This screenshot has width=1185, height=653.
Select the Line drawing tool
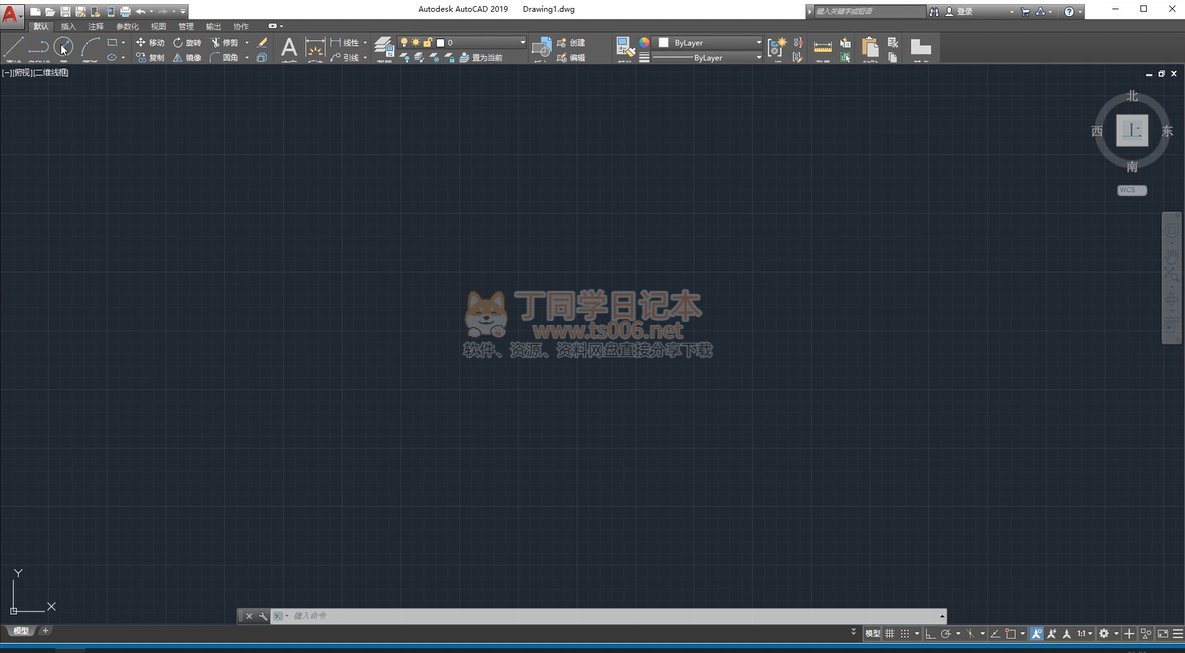click(13, 48)
